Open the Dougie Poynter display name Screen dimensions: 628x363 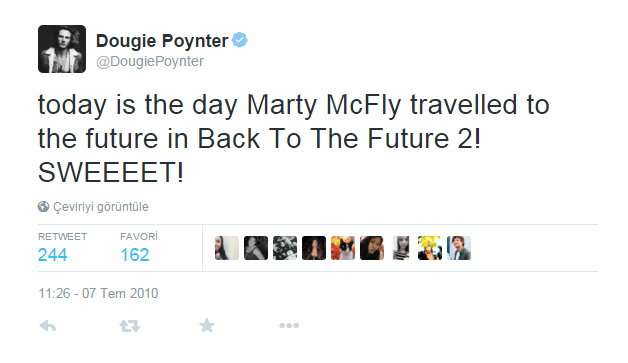click(x=162, y=41)
